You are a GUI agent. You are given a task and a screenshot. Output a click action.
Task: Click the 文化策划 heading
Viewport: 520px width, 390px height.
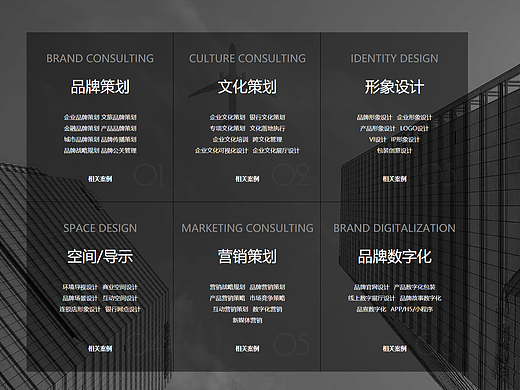coord(247,87)
